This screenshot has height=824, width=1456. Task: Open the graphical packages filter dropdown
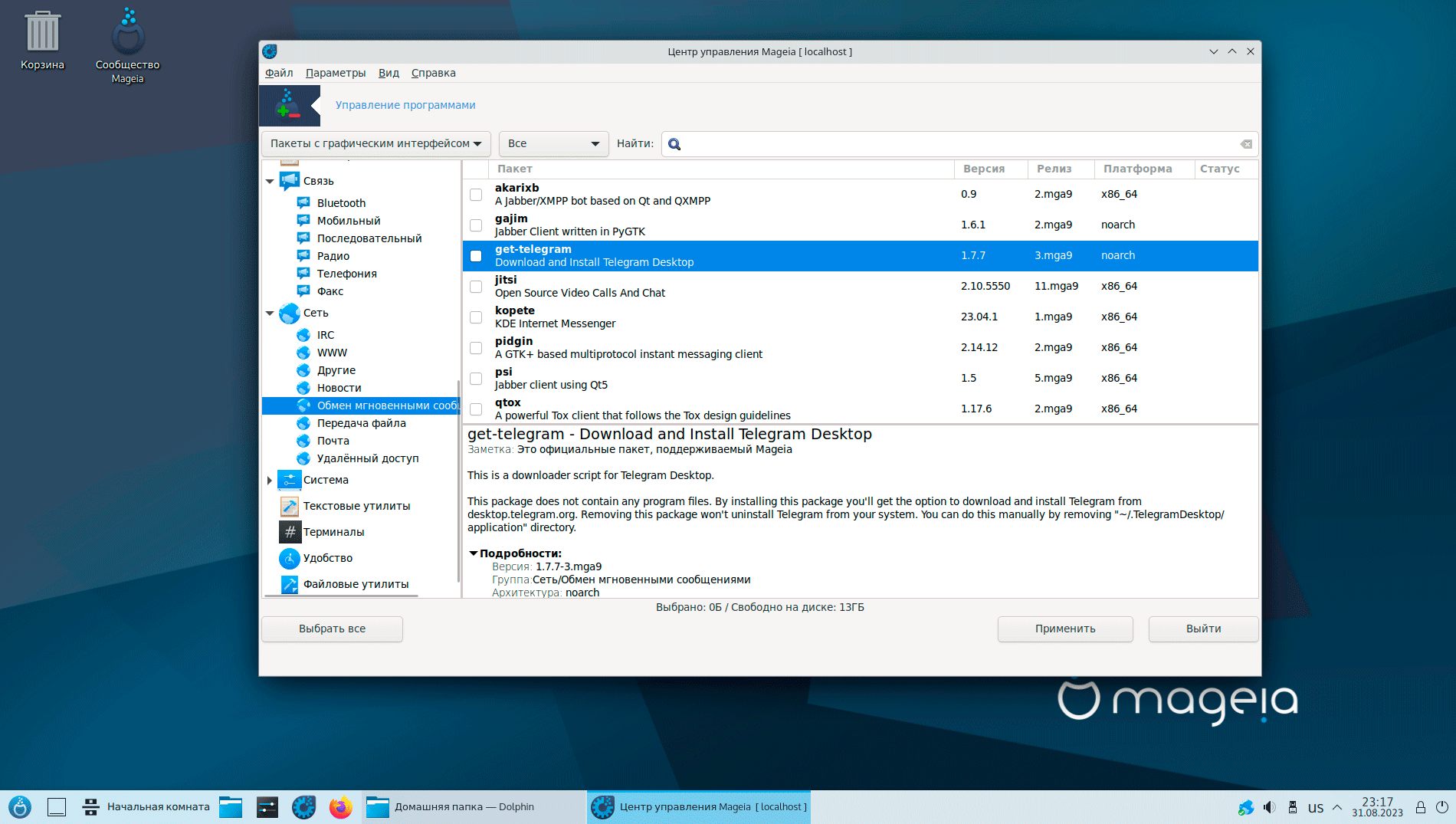click(x=375, y=144)
